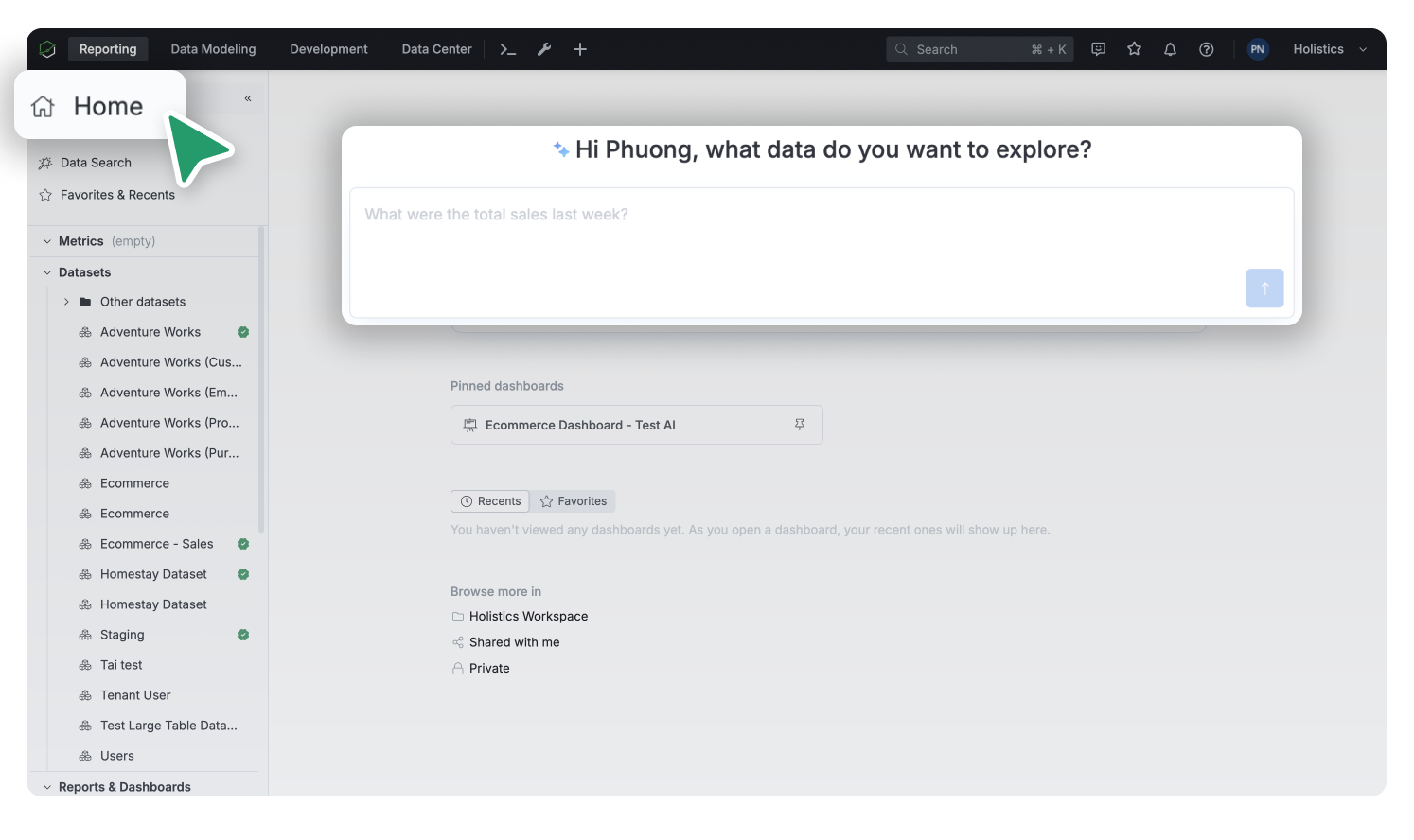Switch to the Favorites tab
Viewport: 1414px width, 840px height.
click(x=574, y=501)
